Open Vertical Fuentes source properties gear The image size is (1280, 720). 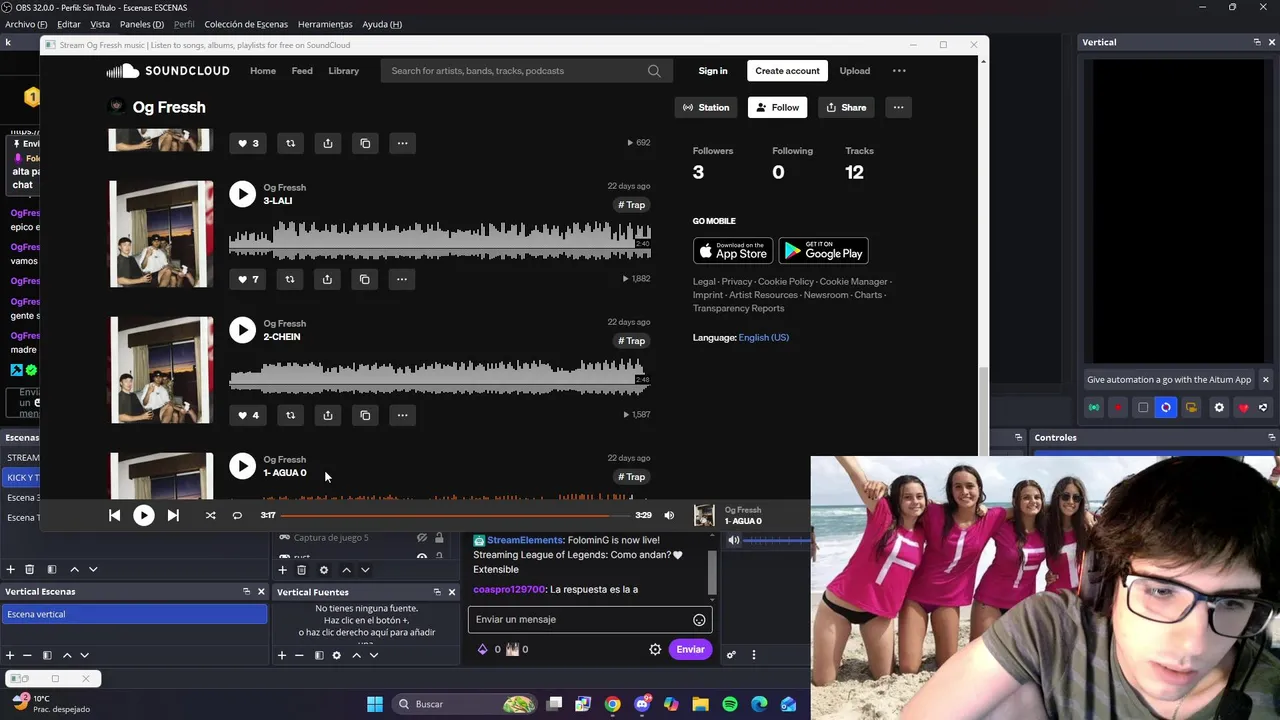pyautogui.click(x=336, y=655)
